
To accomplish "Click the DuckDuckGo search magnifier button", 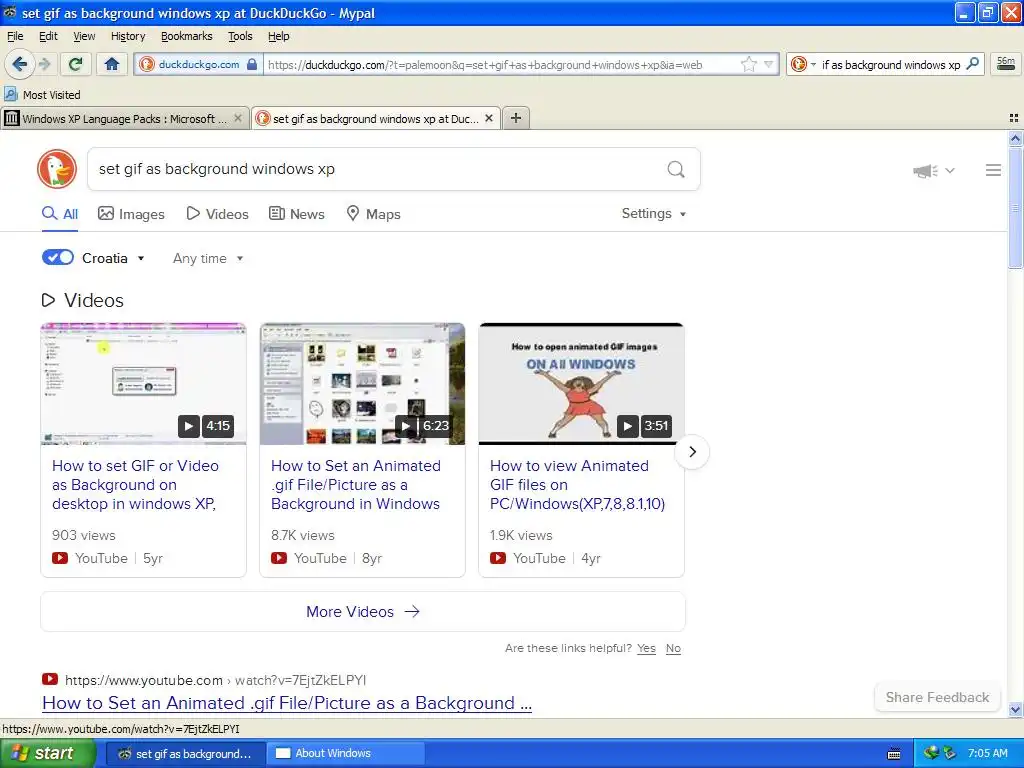I will (x=676, y=169).
